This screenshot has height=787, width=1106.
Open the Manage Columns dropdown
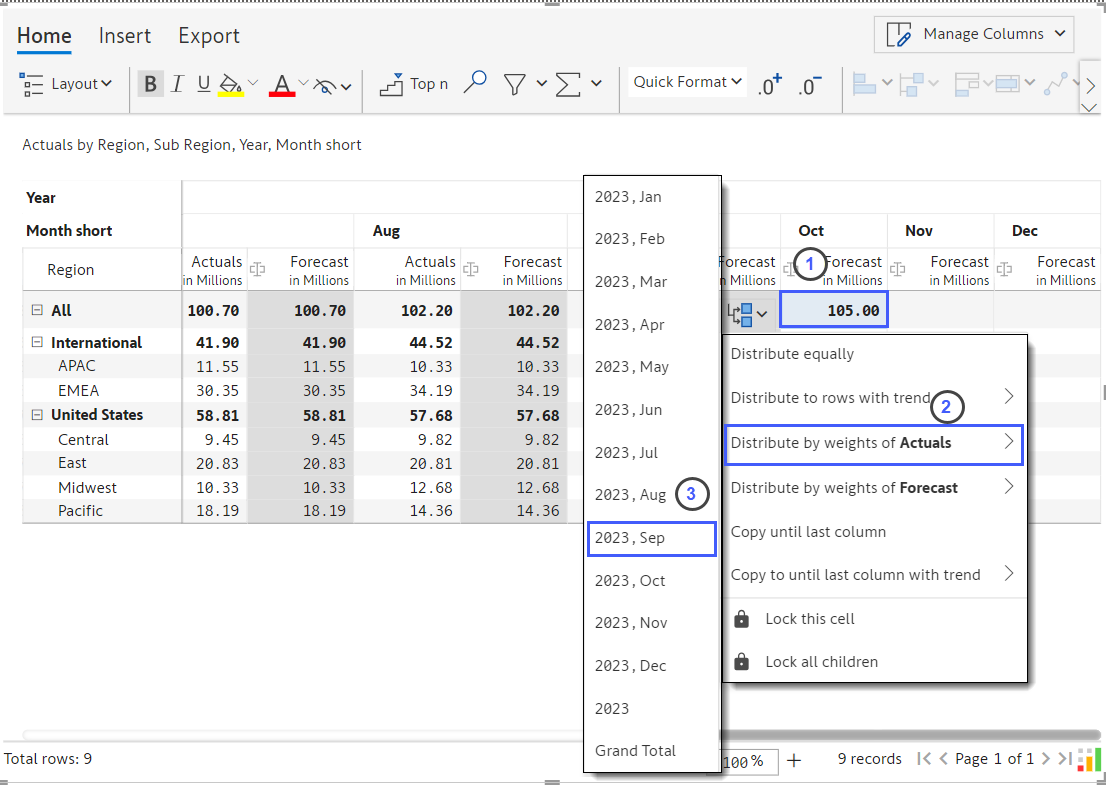click(x=973, y=34)
